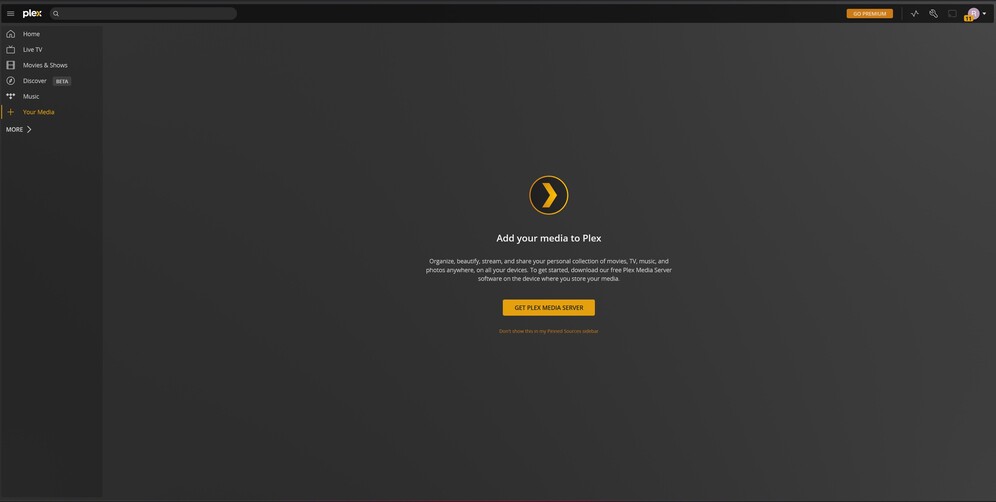Toggle the sidebar with the hamburger menu icon

10,13
